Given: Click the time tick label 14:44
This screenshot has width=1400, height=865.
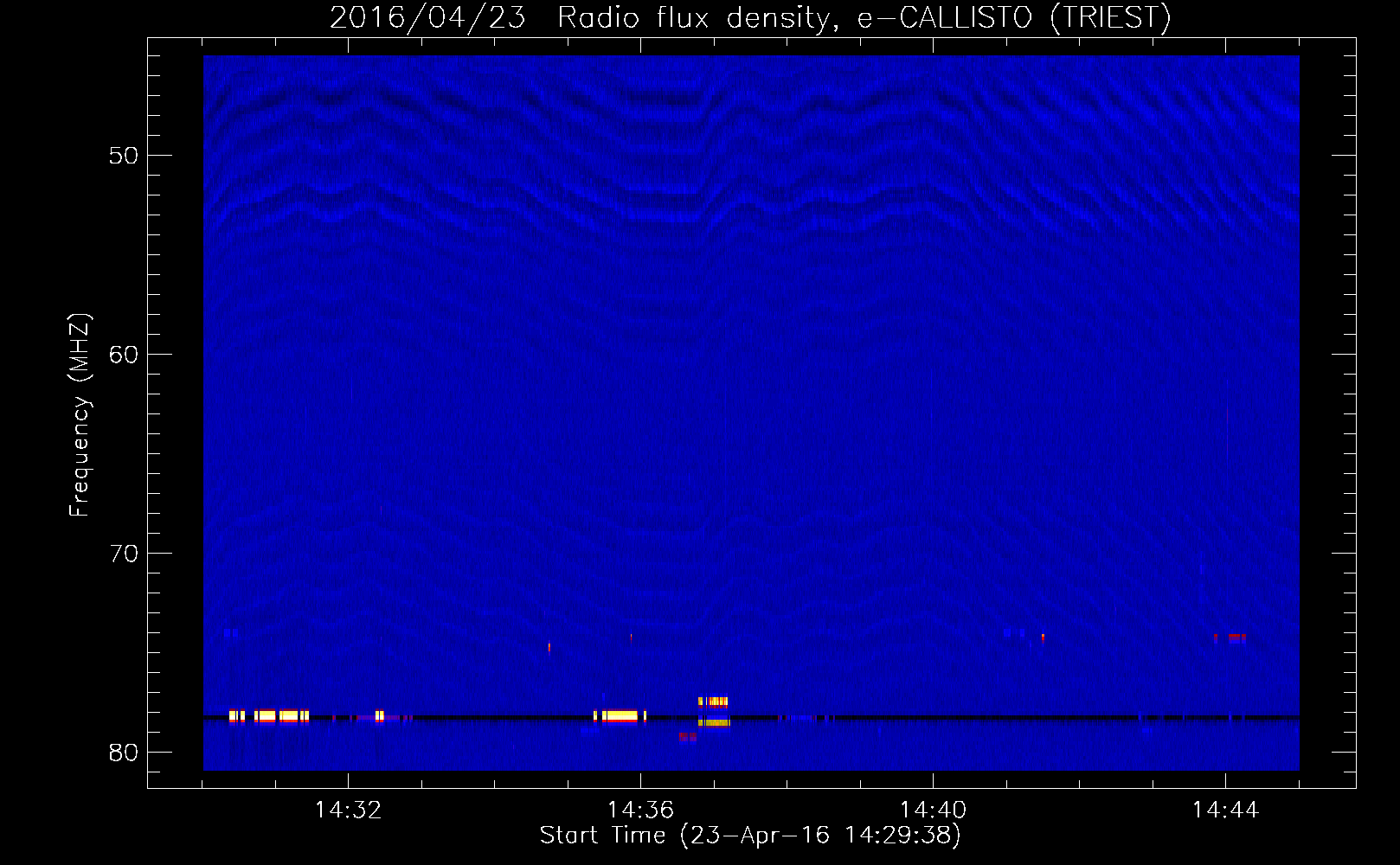Looking at the screenshot, I should pos(1225,811).
